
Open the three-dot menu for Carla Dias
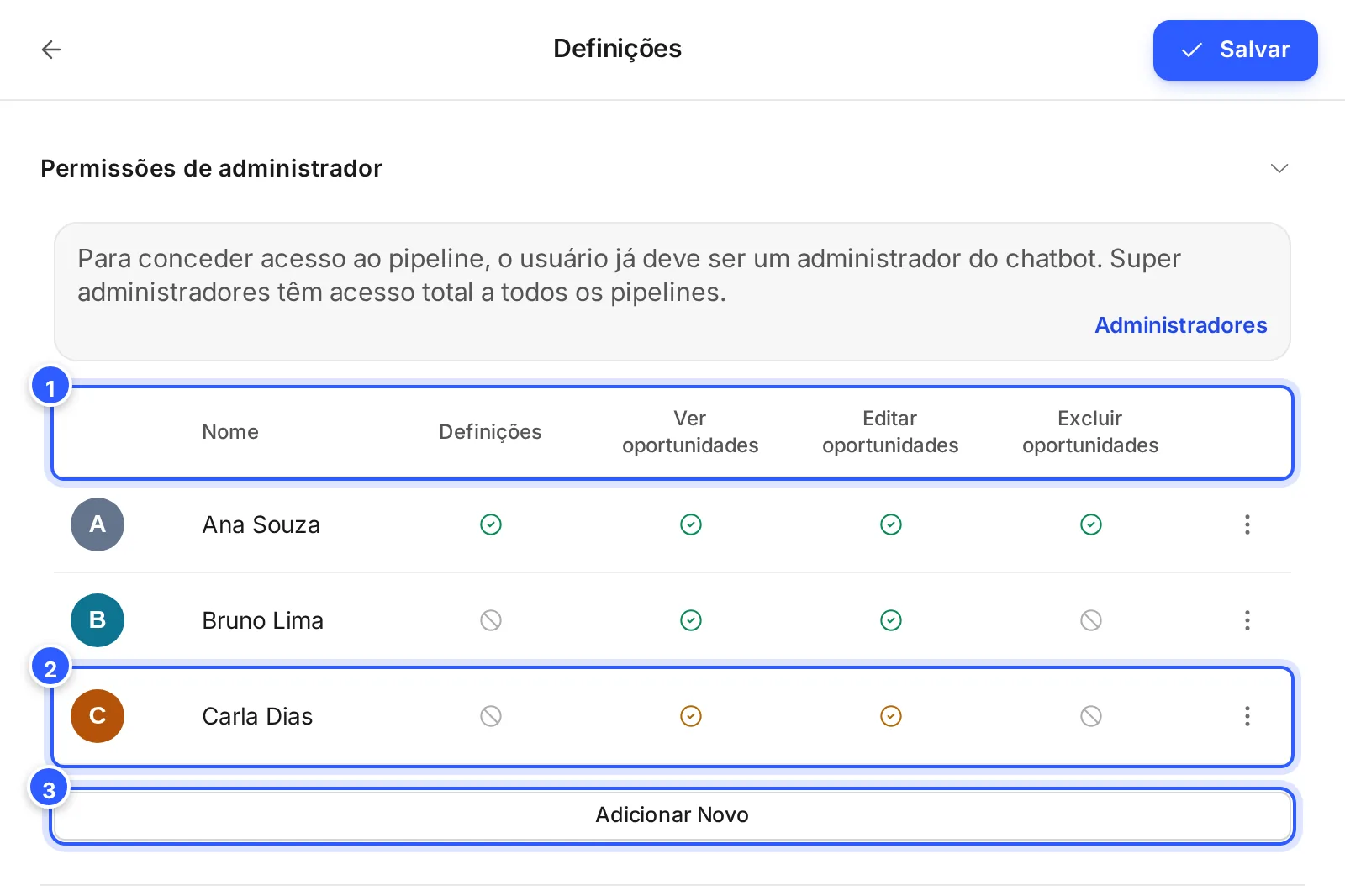1247,716
